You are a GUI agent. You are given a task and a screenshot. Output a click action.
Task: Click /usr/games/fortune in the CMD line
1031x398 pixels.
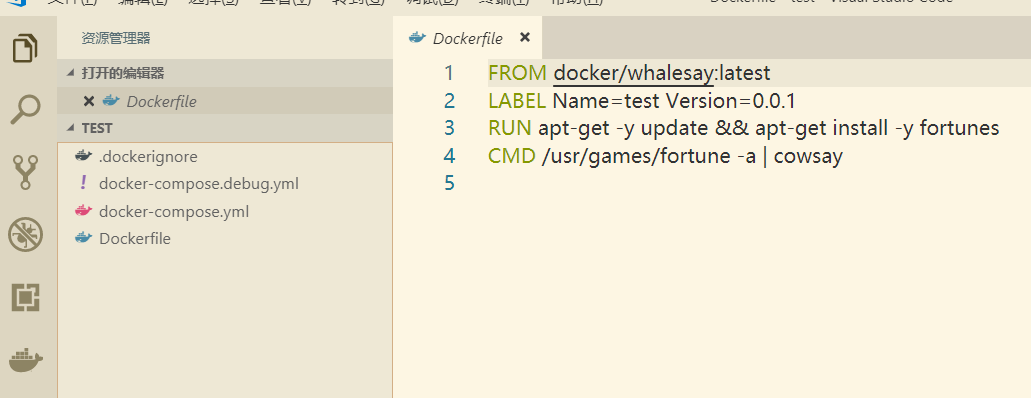(x=636, y=157)
